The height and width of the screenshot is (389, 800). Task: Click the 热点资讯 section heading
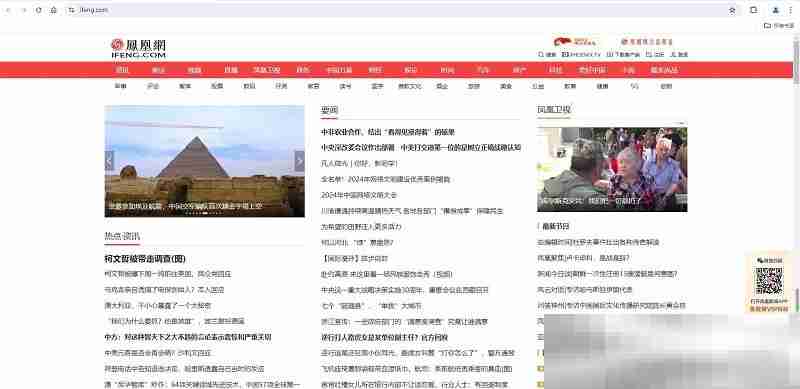pyautogui.click(x=122, y=236)
